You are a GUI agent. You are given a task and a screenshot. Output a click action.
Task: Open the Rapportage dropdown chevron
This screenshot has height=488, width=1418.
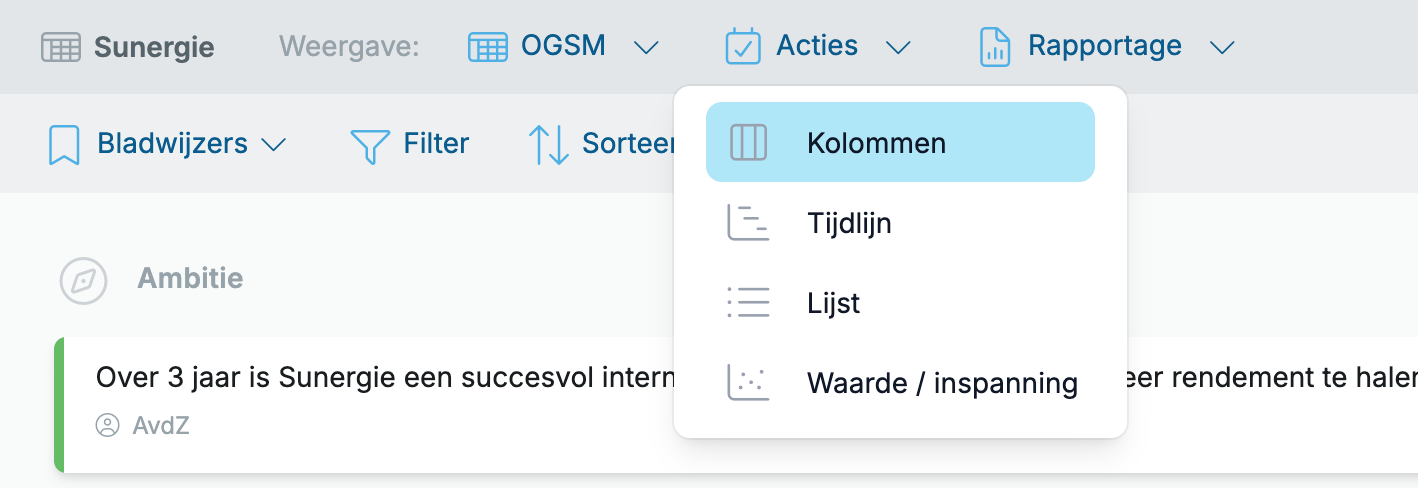[x=1222, y=47]
